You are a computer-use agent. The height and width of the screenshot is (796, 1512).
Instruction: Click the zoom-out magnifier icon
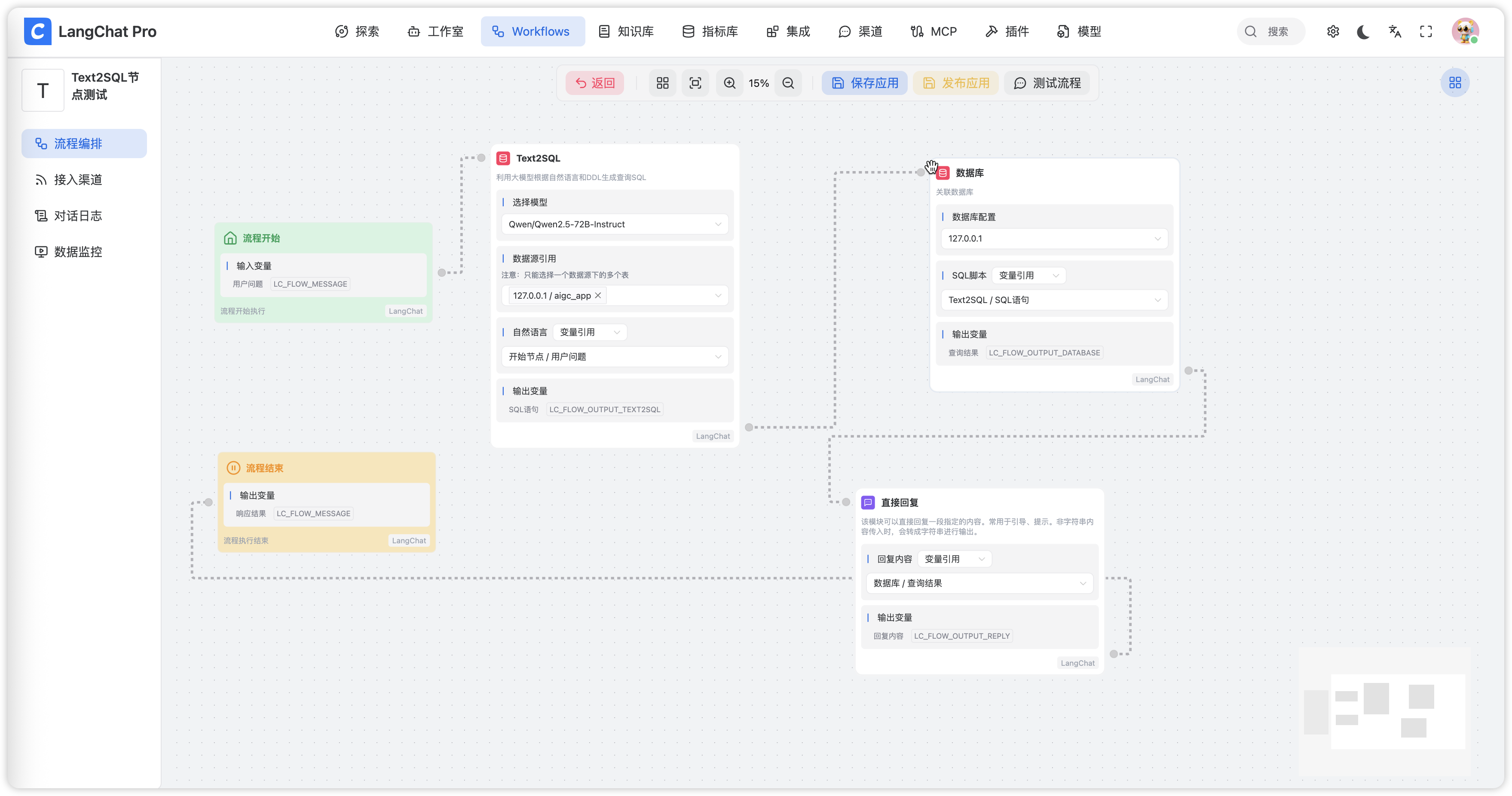pos(788,83)
